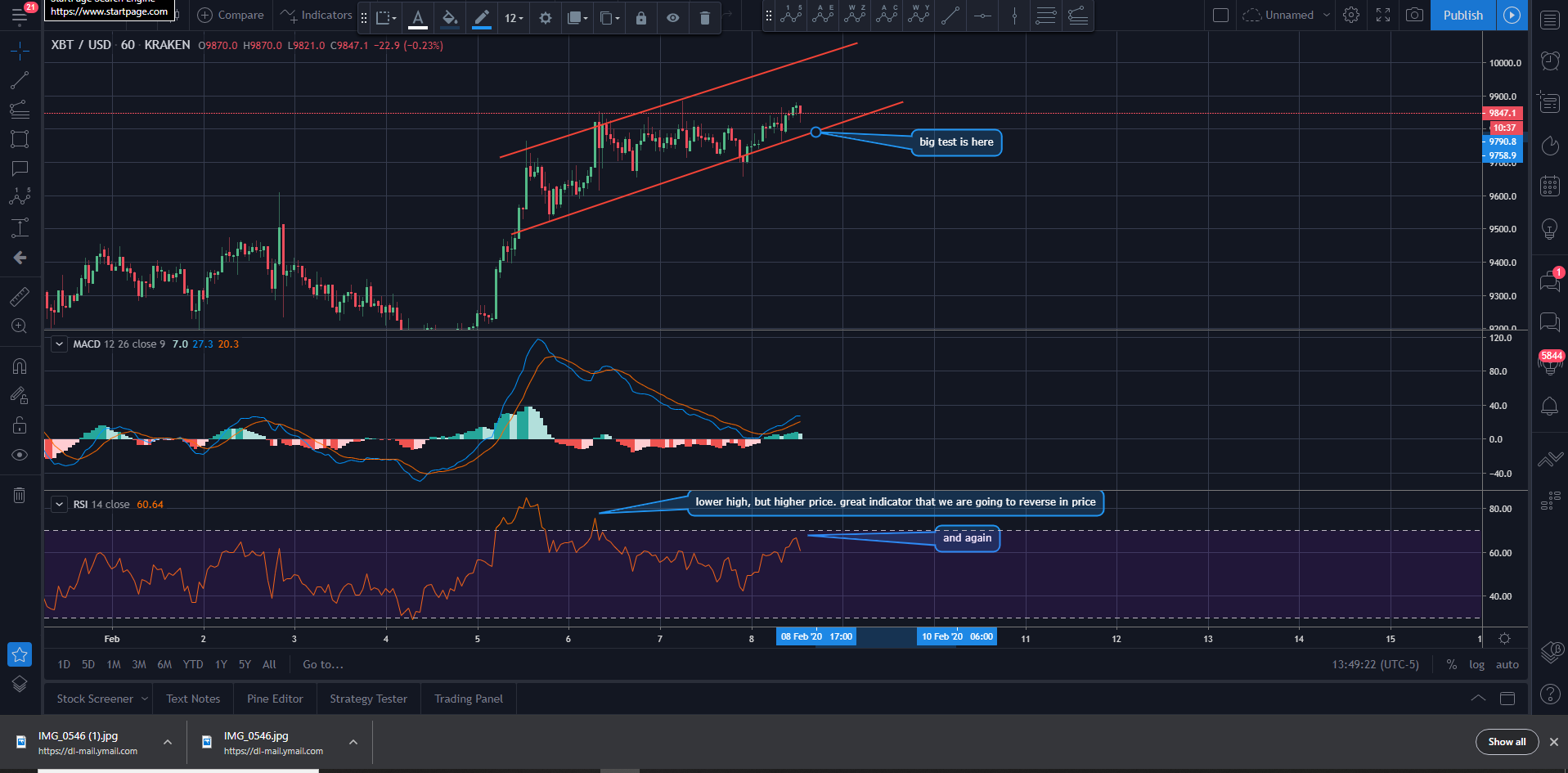Select the vertical line tool
Screen dimensions: 1568x773
coord(1014,15)
